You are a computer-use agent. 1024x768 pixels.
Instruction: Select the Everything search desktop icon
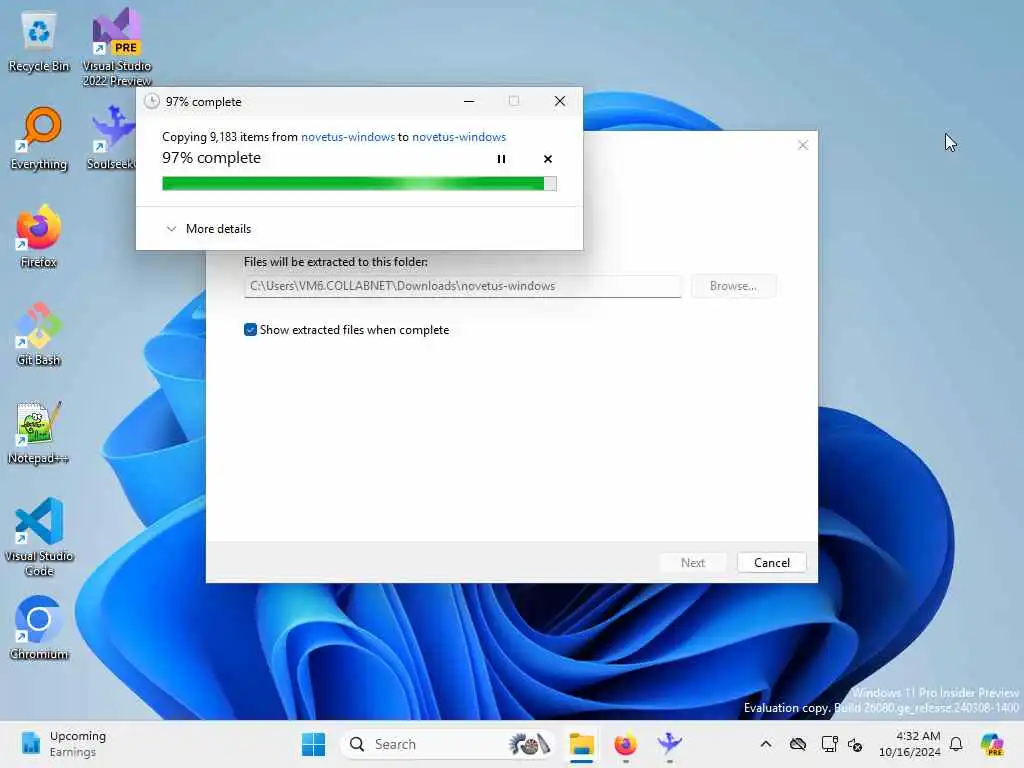(39, 140)
